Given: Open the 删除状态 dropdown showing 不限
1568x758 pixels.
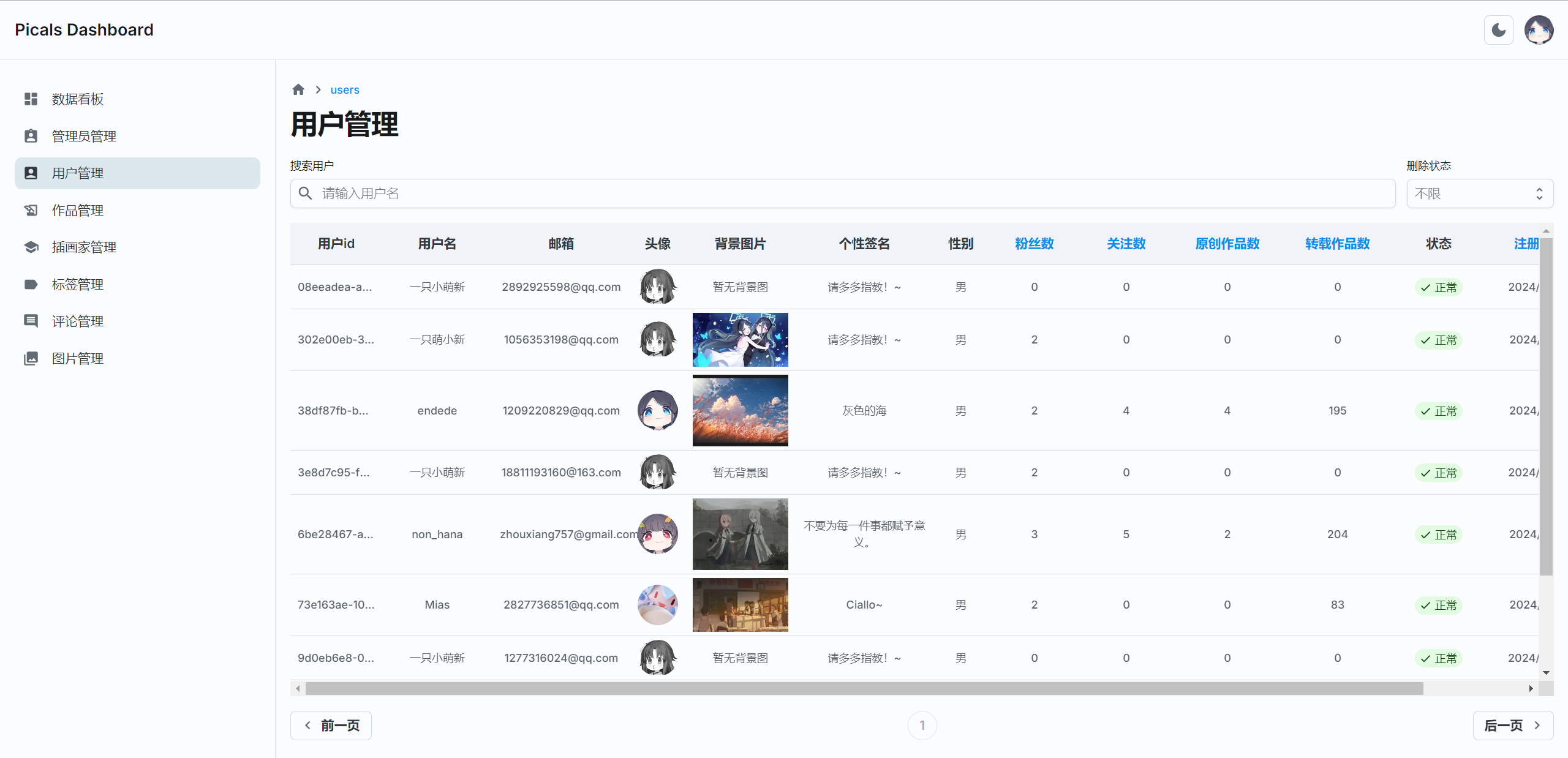Looking at the screenshot, I should click(x=1480, y=193).
